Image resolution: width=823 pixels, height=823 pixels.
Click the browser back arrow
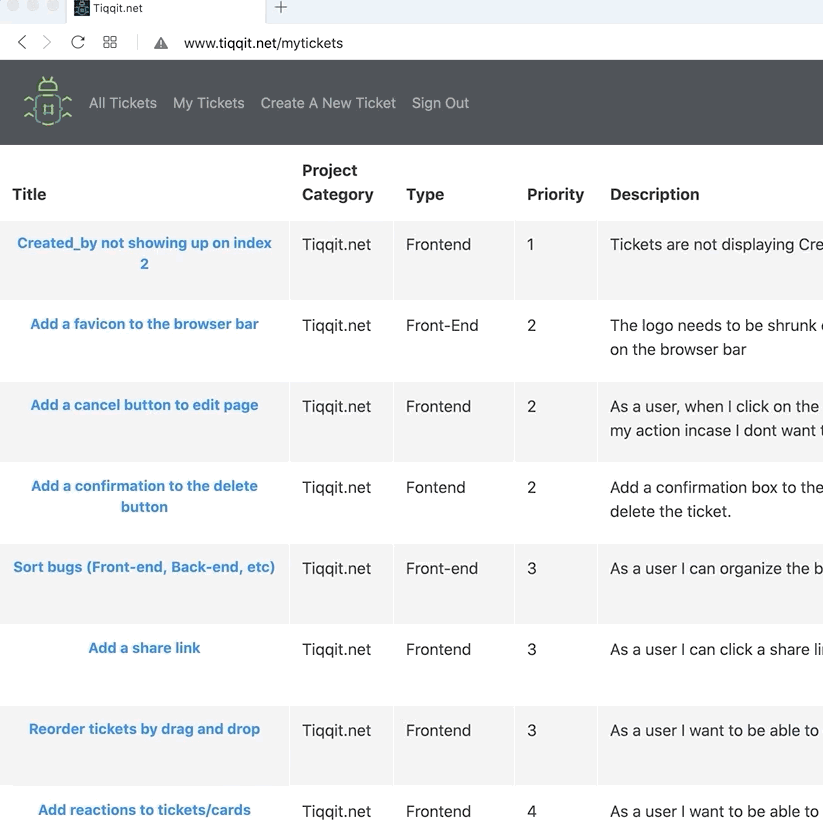pyautogui.click(x=22, y=43)
